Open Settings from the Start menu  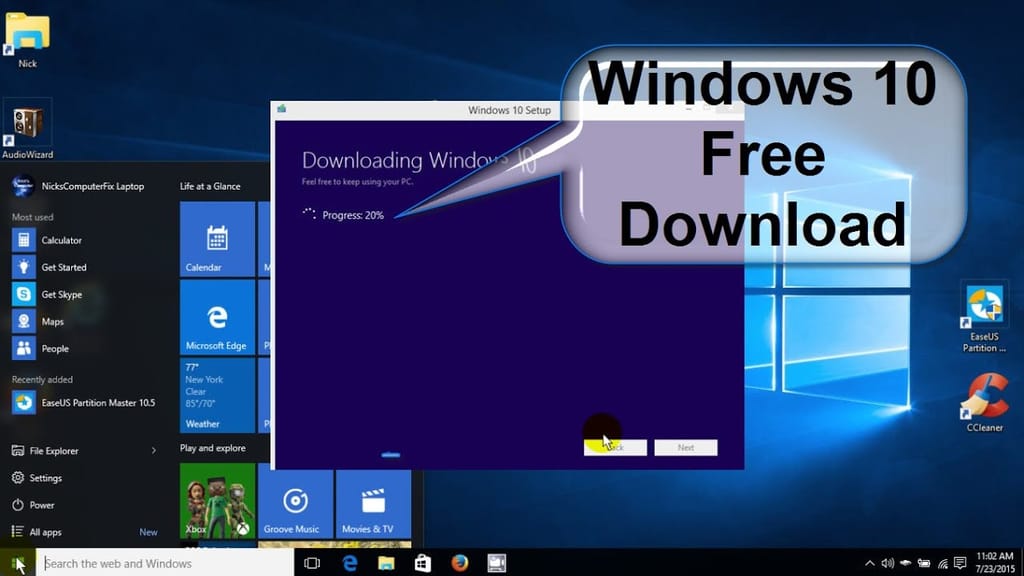[x=37, y=478]
